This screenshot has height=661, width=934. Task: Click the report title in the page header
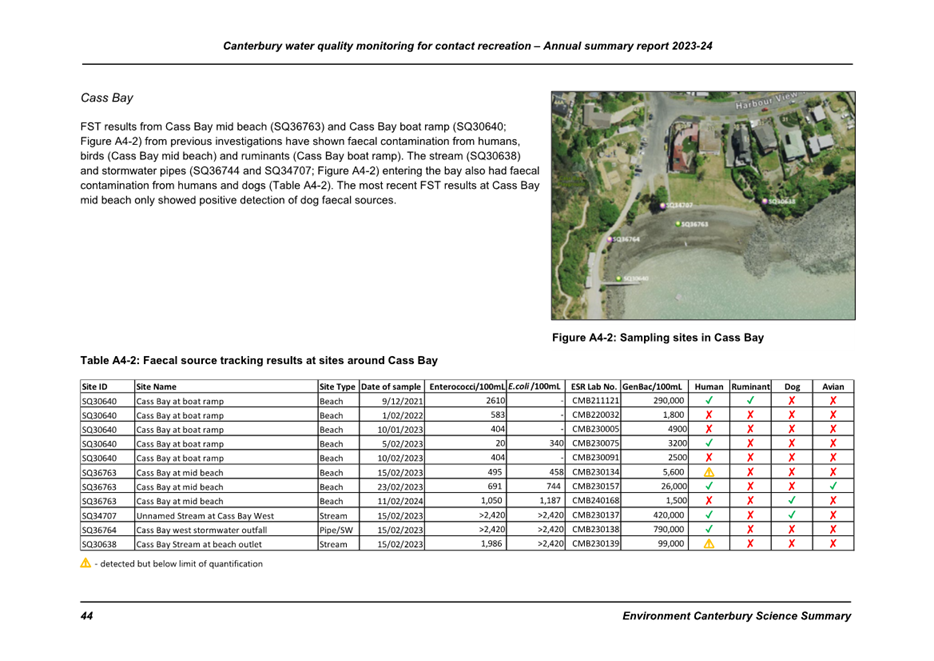[468, 46]
